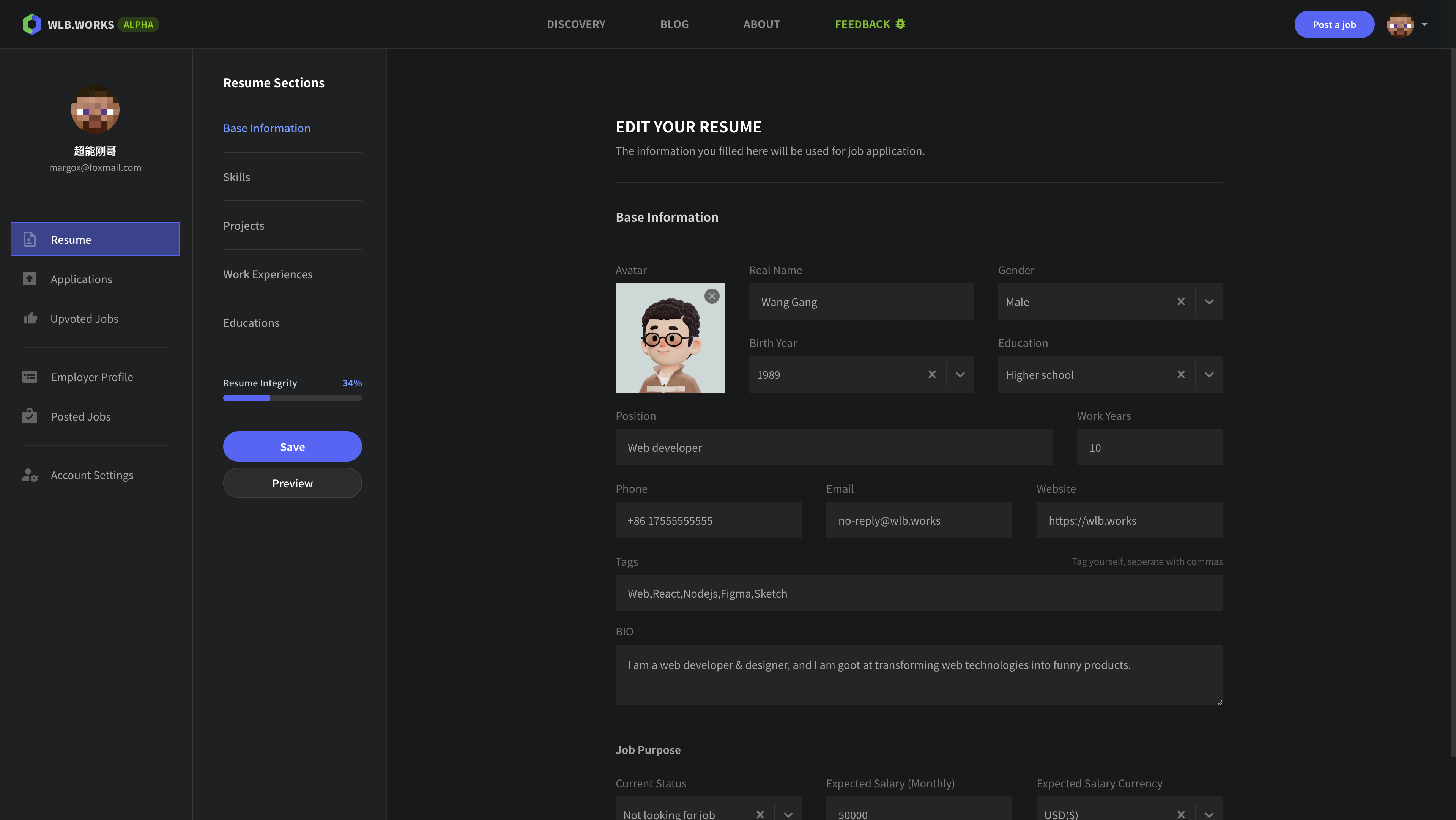Clear the Current Status selection
Screen dimensions: 1456x820
pos(760,814)
